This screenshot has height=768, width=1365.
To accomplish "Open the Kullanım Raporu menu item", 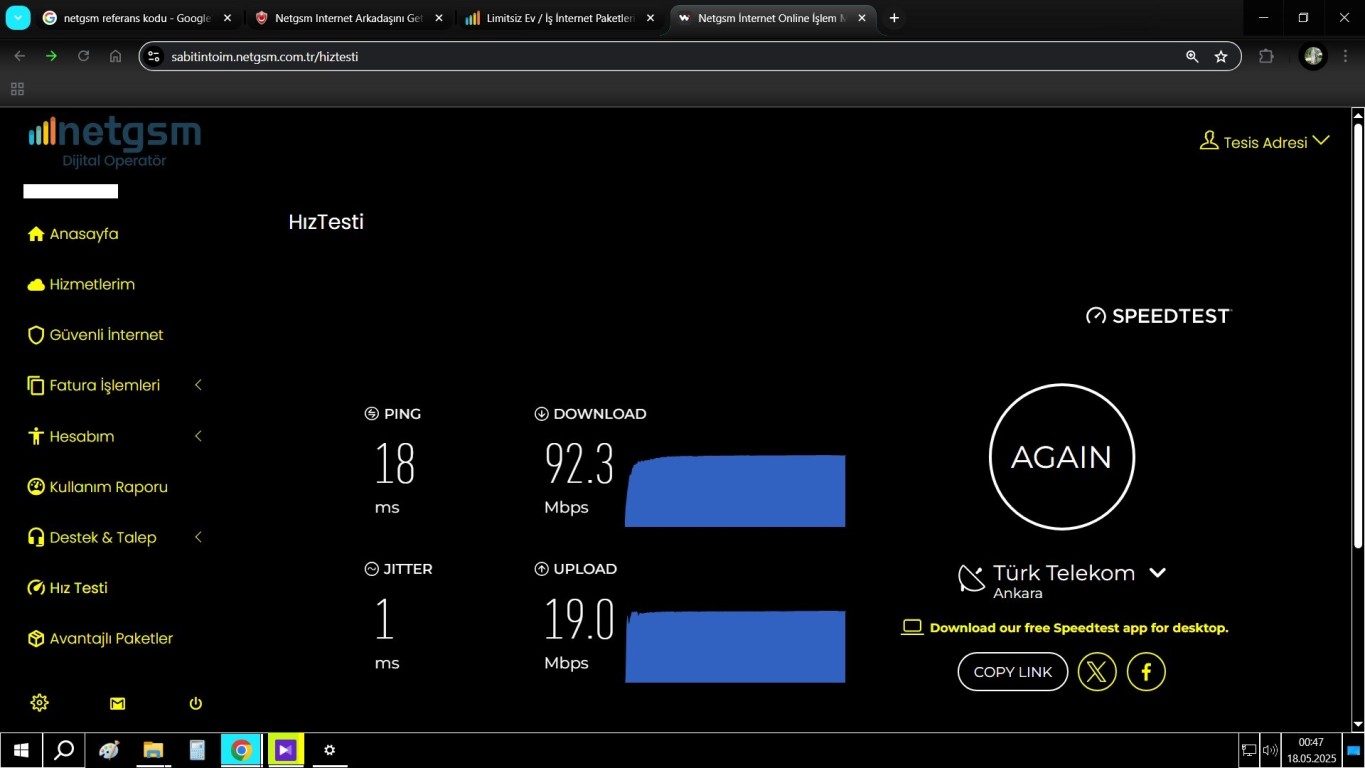I will (109, 487).
